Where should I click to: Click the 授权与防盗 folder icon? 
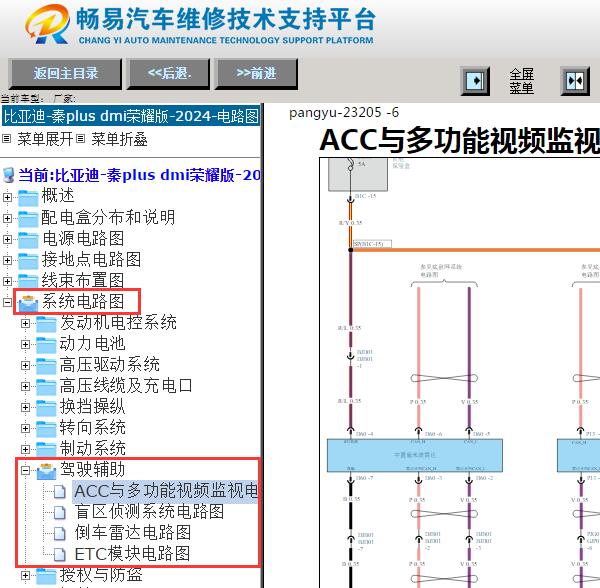pos(46,576)
